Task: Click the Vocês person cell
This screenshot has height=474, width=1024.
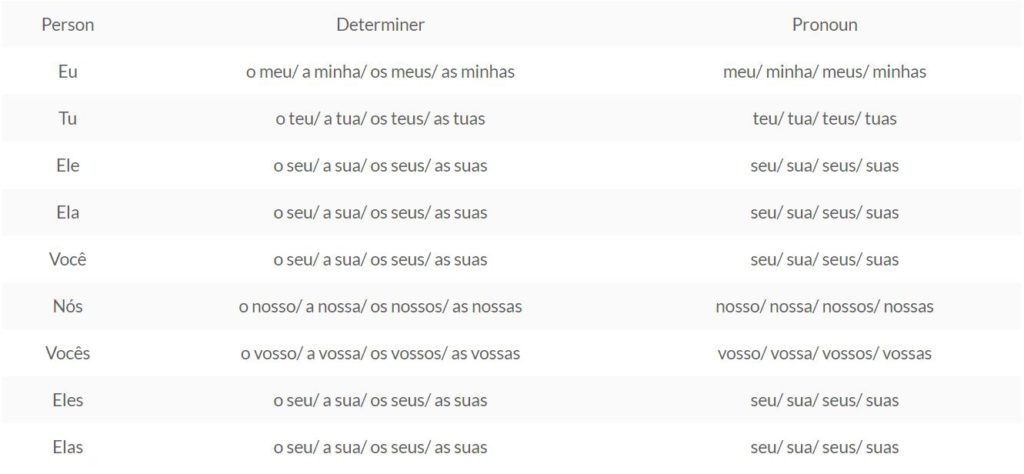Action: 68,353
